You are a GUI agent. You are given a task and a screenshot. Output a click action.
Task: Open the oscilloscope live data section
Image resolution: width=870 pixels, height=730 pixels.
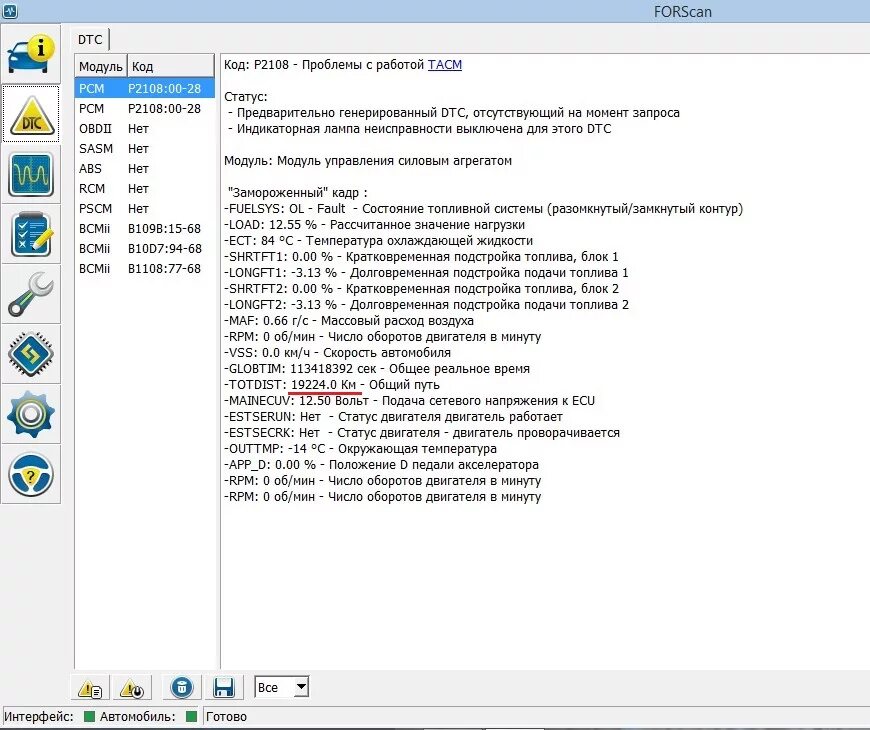(31, 174)
